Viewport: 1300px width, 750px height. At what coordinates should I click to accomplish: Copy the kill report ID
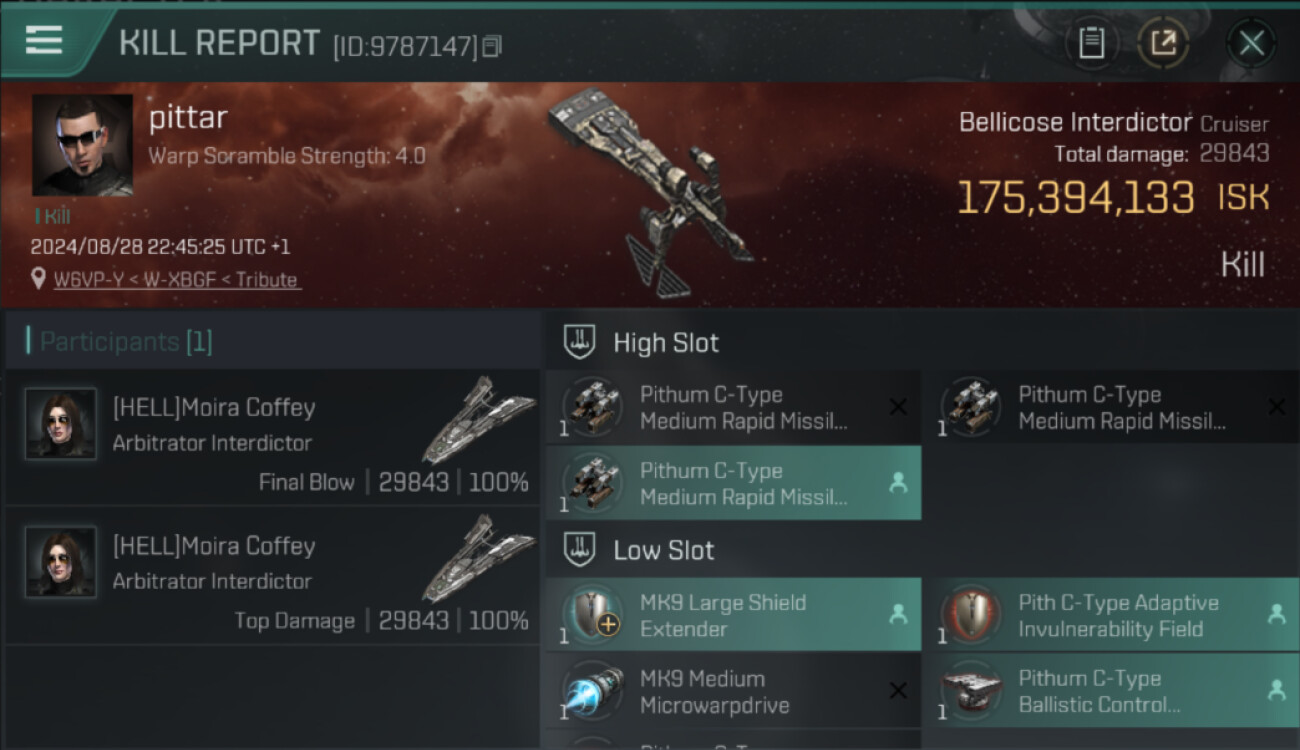[491, 46]
